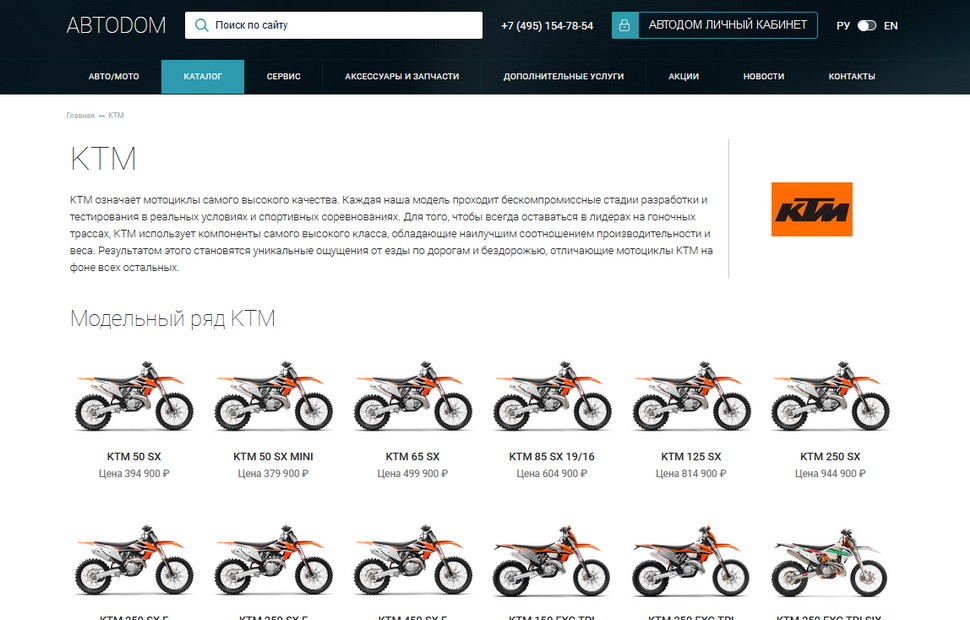Screen dimensions: 970x620
Task: Open the KTM 50 SX MINI bike thumbnail
Action: [x=273, y=396]
